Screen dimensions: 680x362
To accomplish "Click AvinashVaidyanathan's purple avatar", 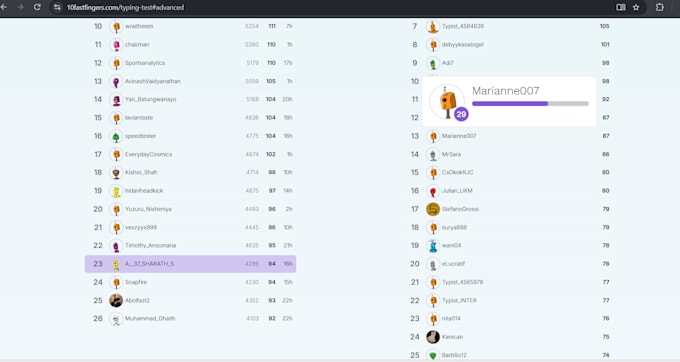I will (x=116, y=82).
